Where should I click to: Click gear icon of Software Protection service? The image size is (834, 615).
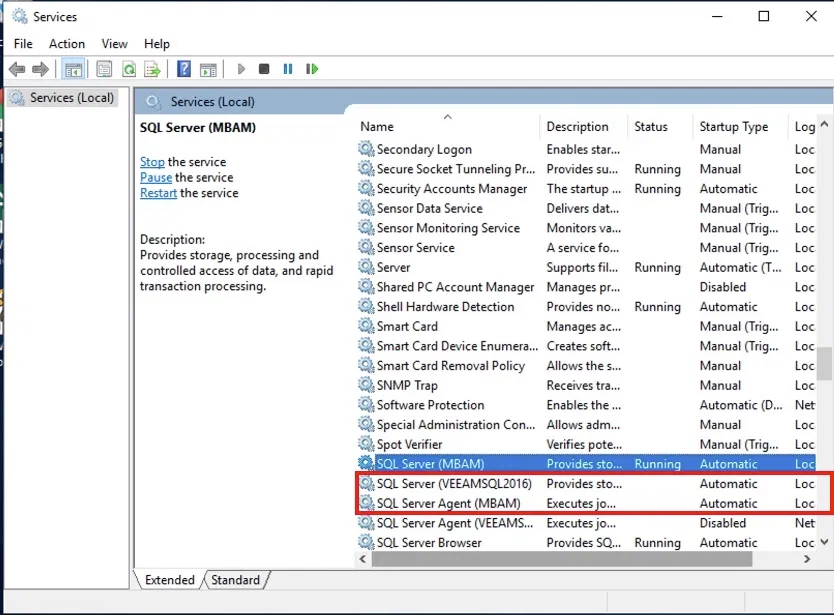pyautogui.click(x=366, y=405)
